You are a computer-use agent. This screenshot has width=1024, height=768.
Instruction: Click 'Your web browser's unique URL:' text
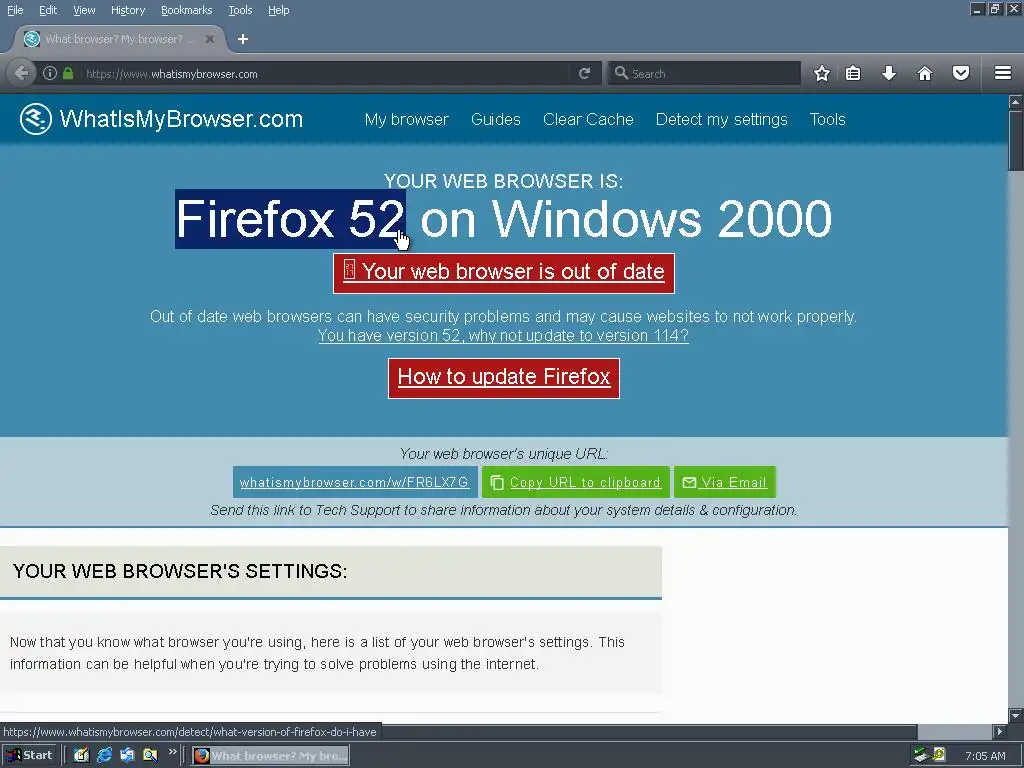[x=504, y=453]
